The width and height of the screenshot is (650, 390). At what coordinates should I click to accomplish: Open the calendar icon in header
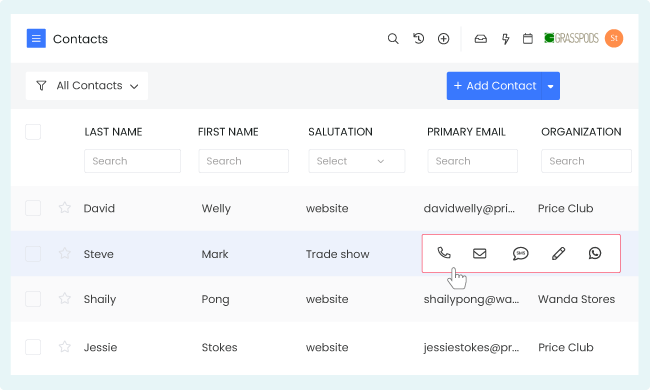coord(528,39)
